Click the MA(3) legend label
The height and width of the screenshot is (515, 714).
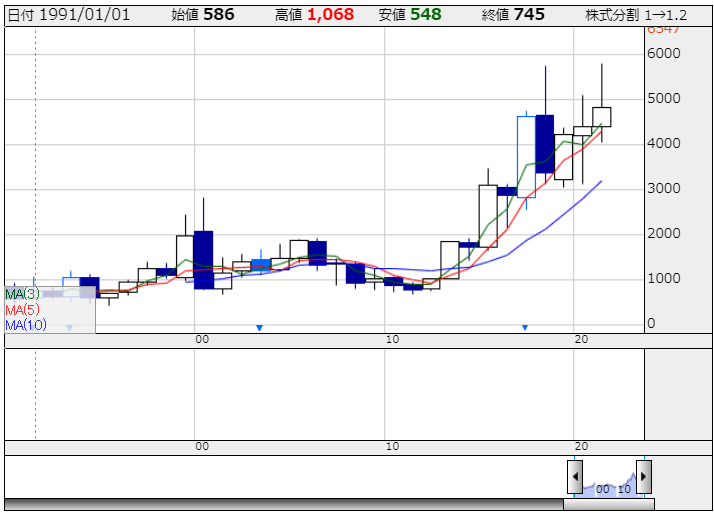tap(22, 294)
